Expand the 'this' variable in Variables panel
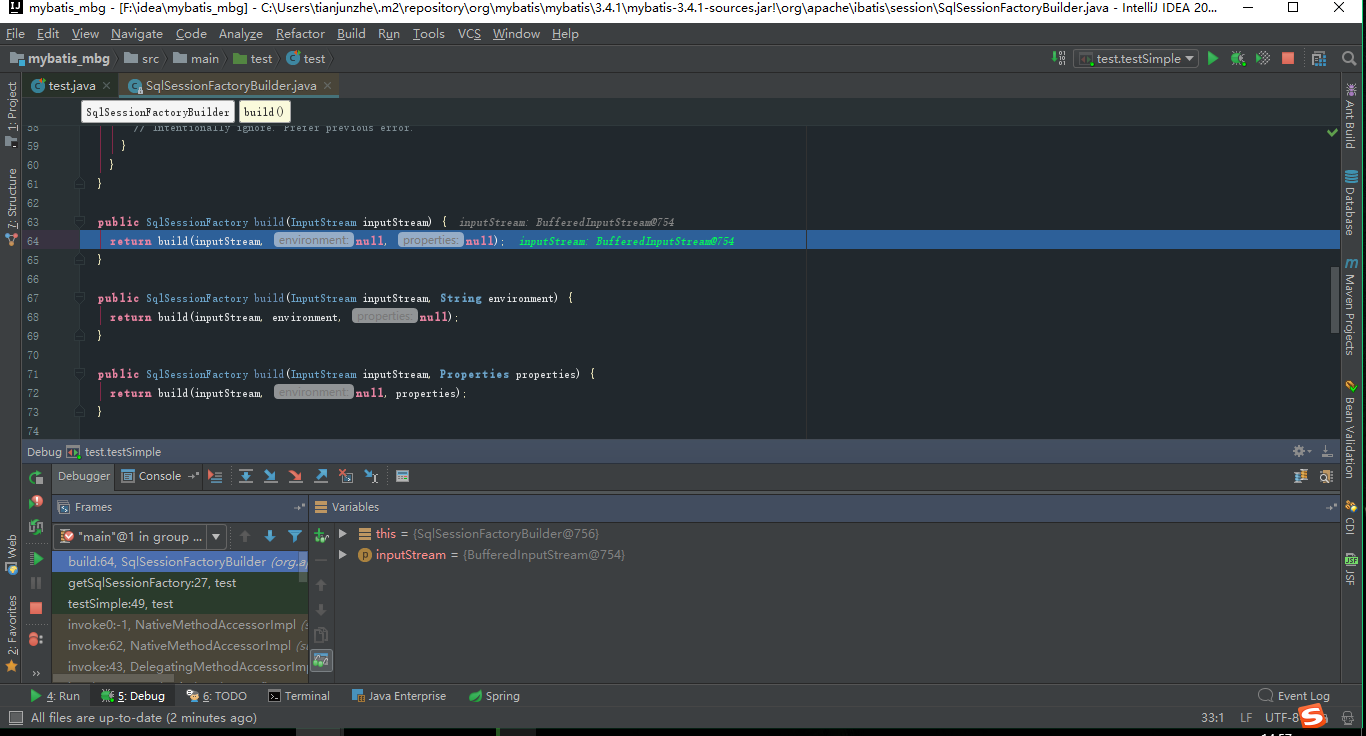This screenshot has width=1366, height=736. point(342,533)
